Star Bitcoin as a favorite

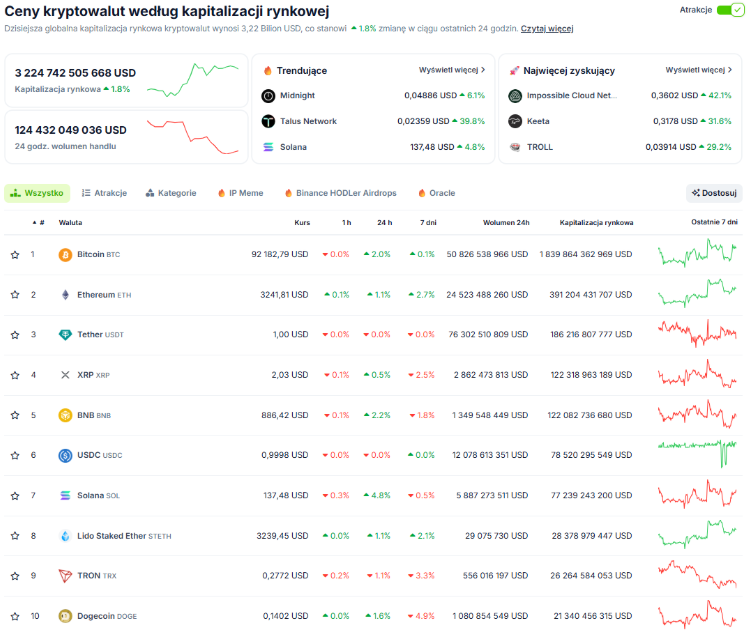click(x=15, y=254)
